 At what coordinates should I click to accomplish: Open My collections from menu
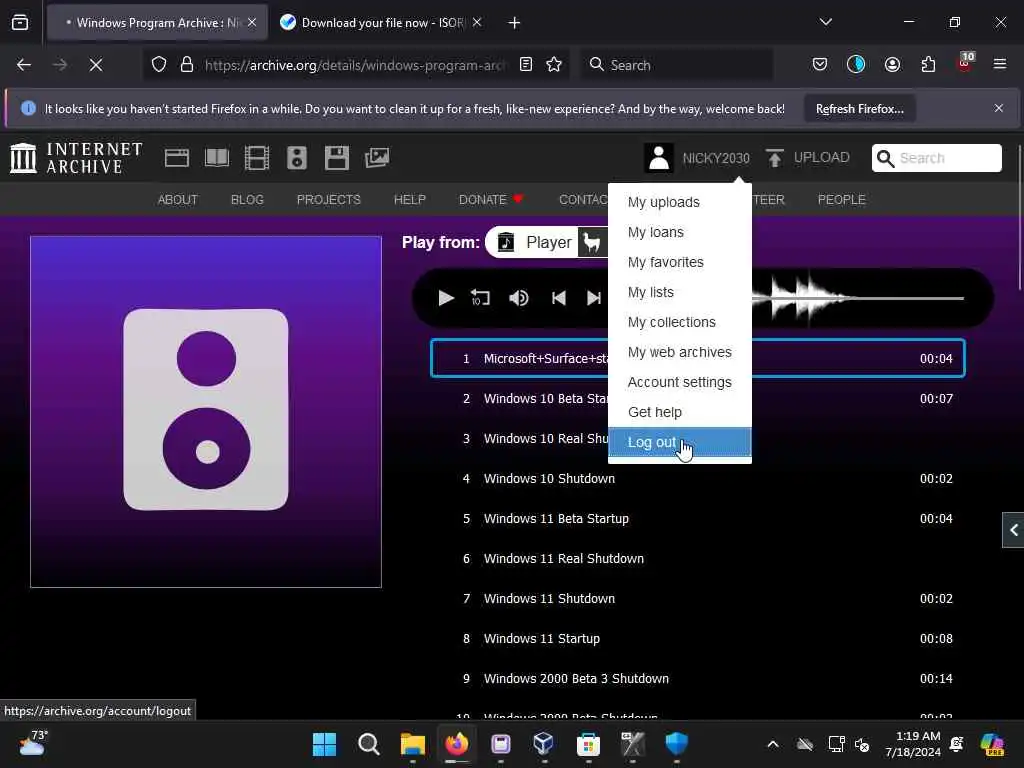680,323
